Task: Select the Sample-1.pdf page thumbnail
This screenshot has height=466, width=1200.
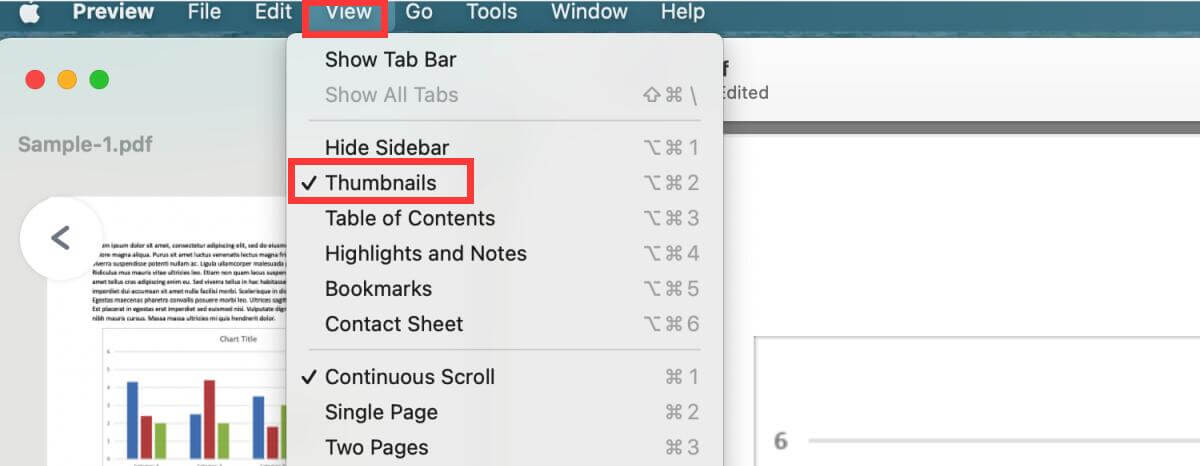Action: (190, 330)
